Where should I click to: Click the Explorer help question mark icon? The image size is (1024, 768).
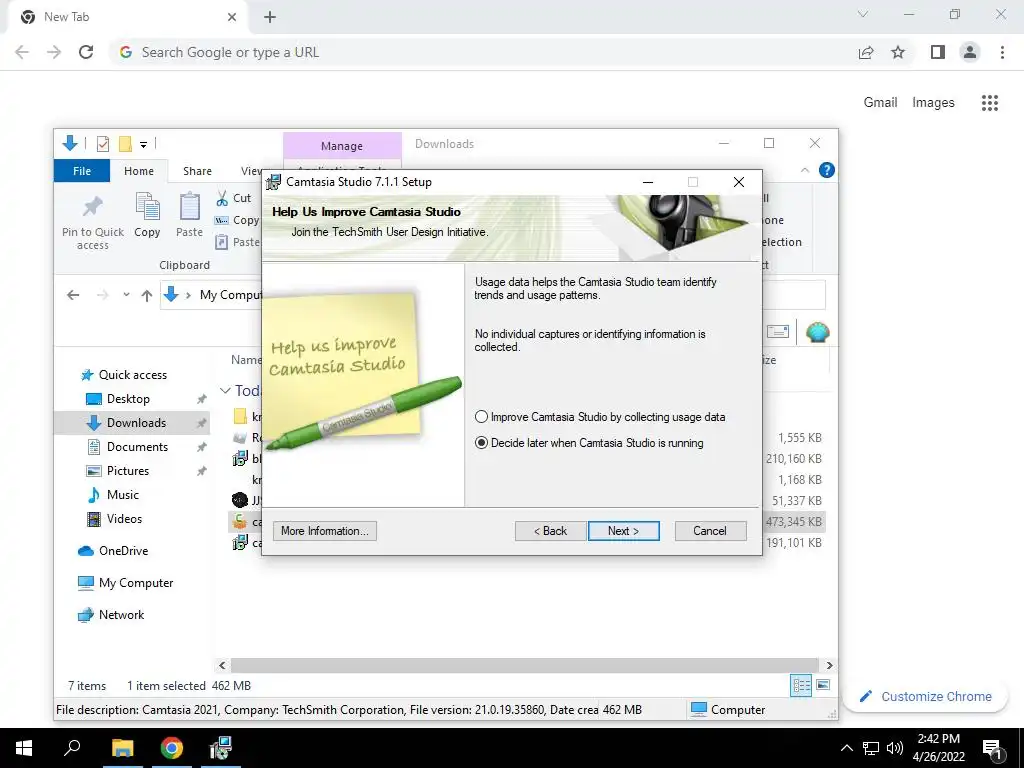click(x=826, y=170)
